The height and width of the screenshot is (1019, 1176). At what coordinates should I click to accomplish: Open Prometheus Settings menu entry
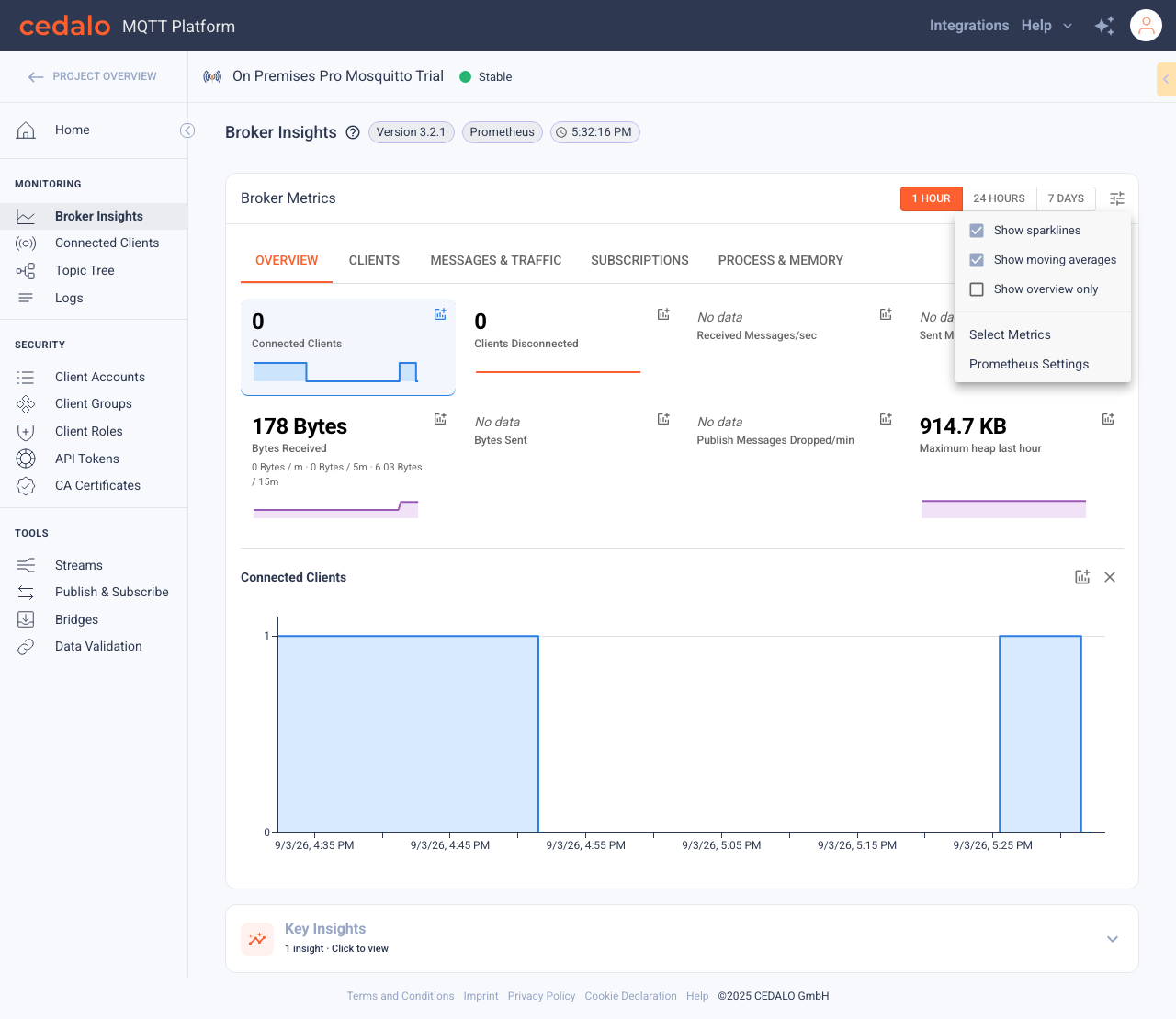coord(1043,365)
